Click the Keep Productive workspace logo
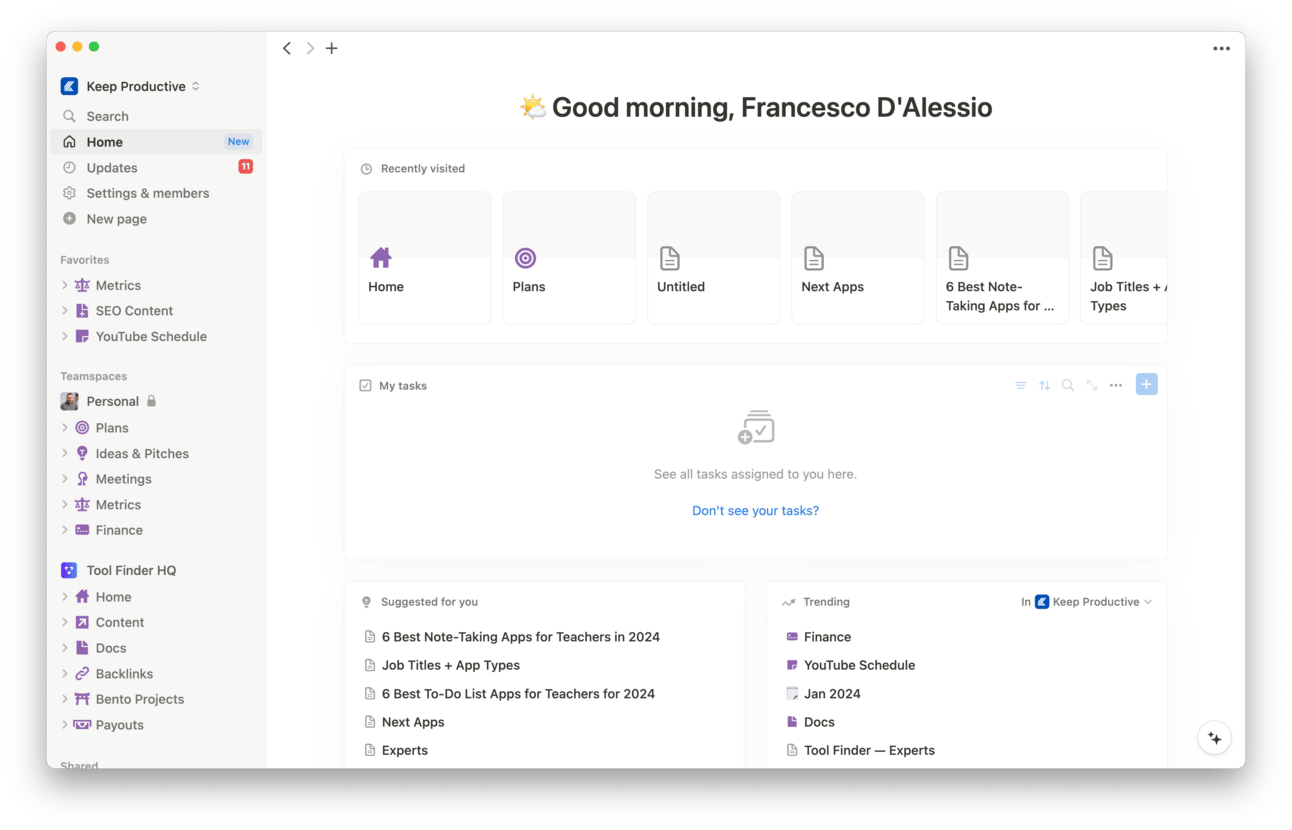 pyautogui.click(x=69, y=86)
